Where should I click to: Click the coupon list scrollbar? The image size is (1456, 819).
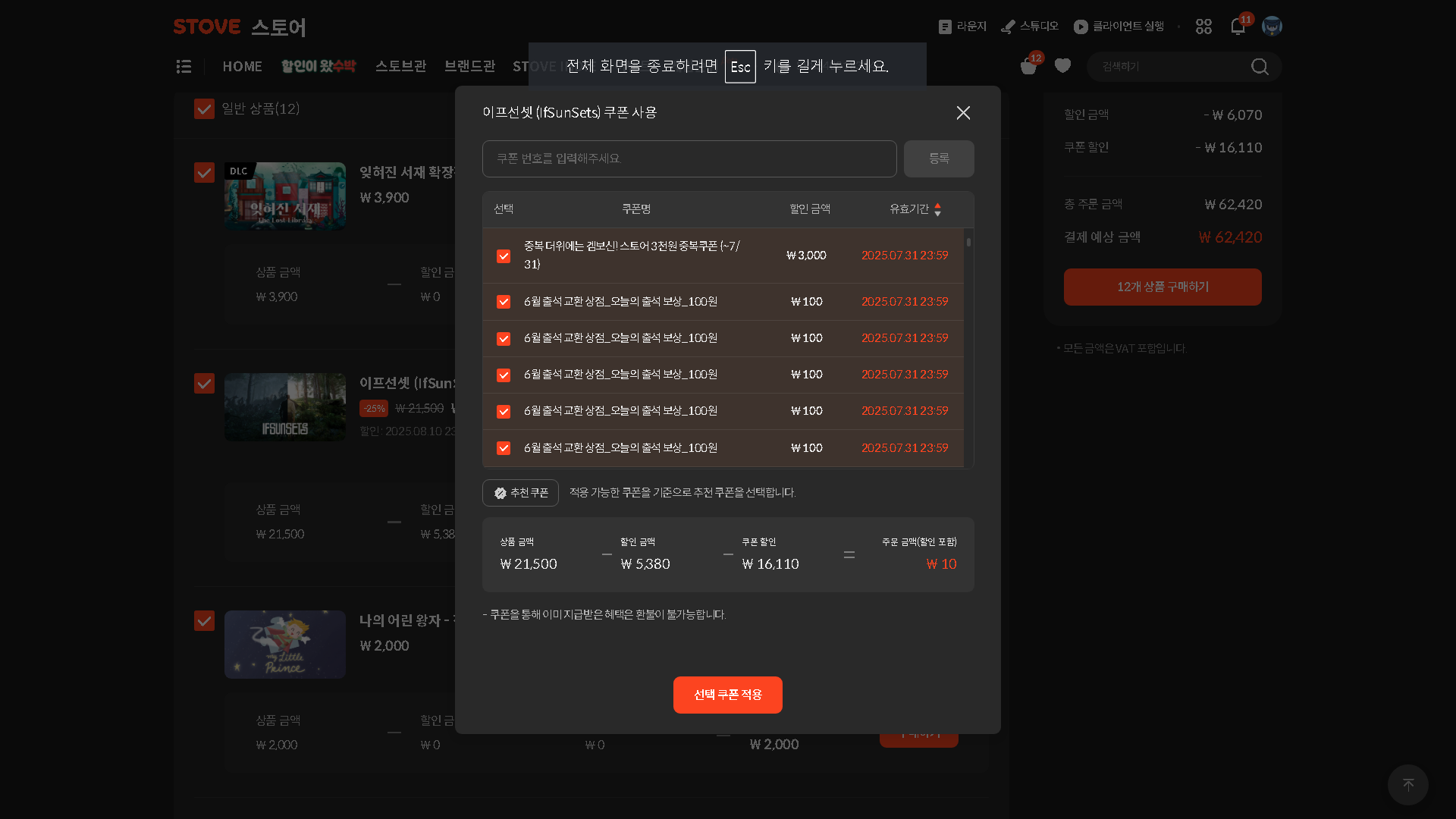pos(968,243)
